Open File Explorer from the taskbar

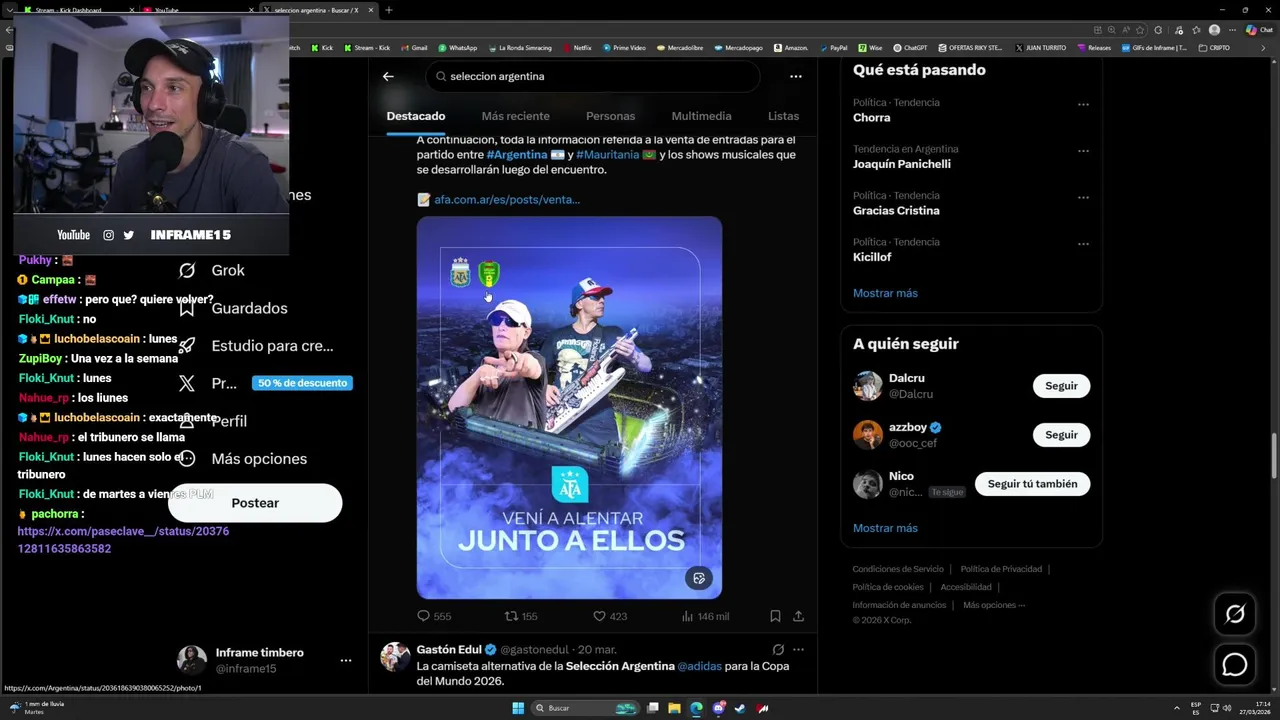pyautogui.click(x=674, y=708)
